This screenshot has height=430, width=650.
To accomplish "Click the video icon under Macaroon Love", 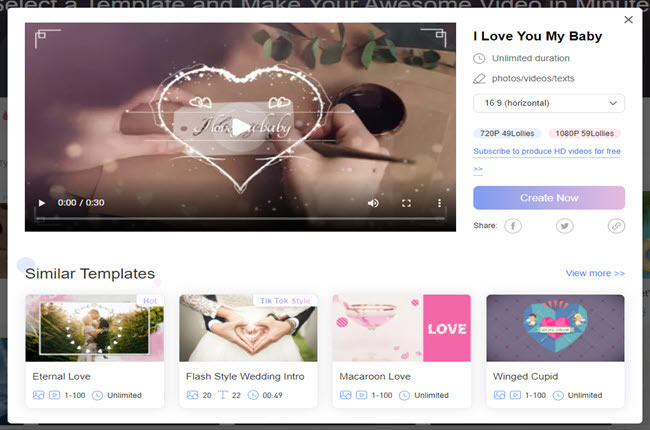I will 361,395.
